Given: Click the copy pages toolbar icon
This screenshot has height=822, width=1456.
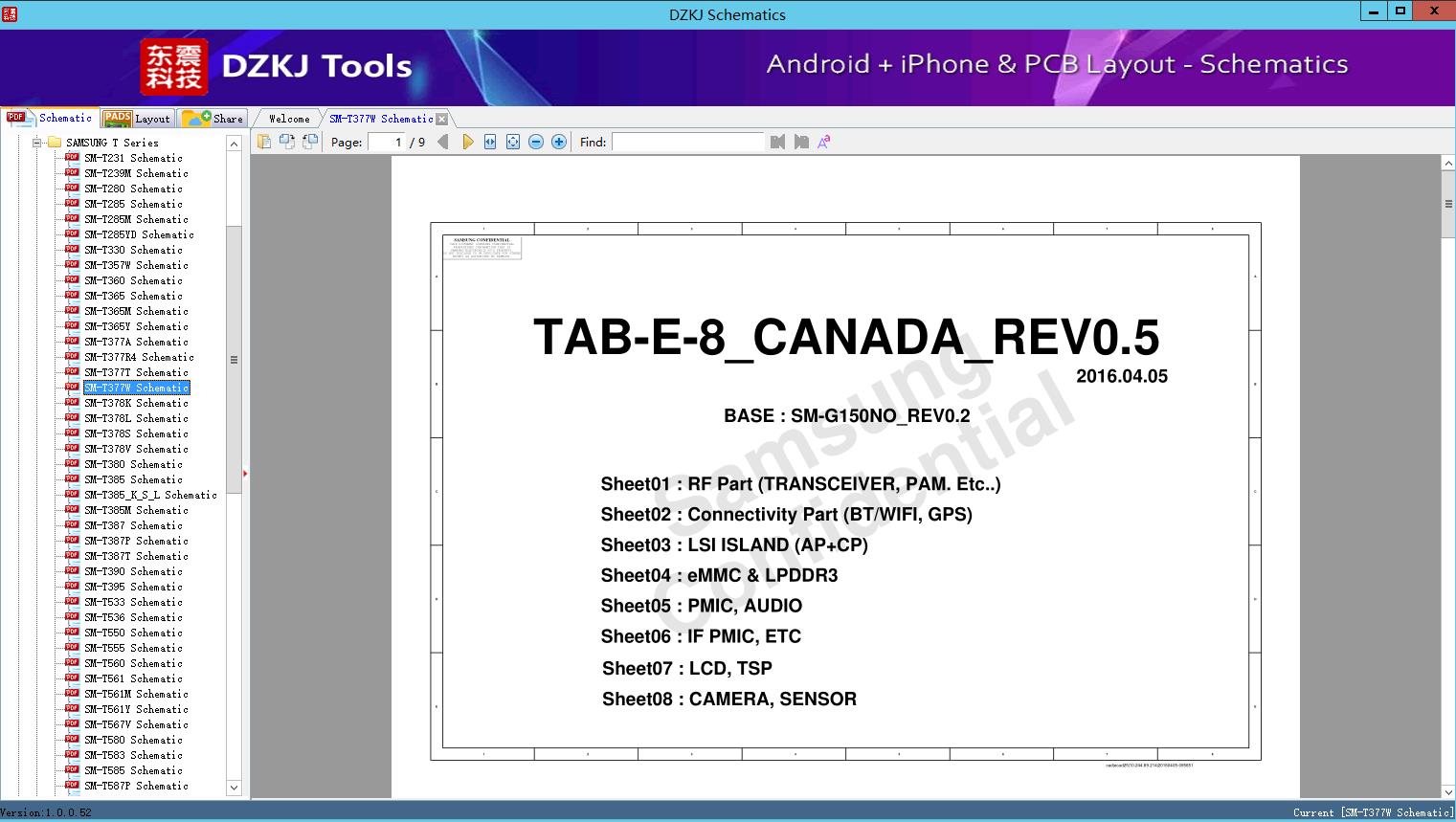Looking at the screenshot, I should click(x=263, y=142).
